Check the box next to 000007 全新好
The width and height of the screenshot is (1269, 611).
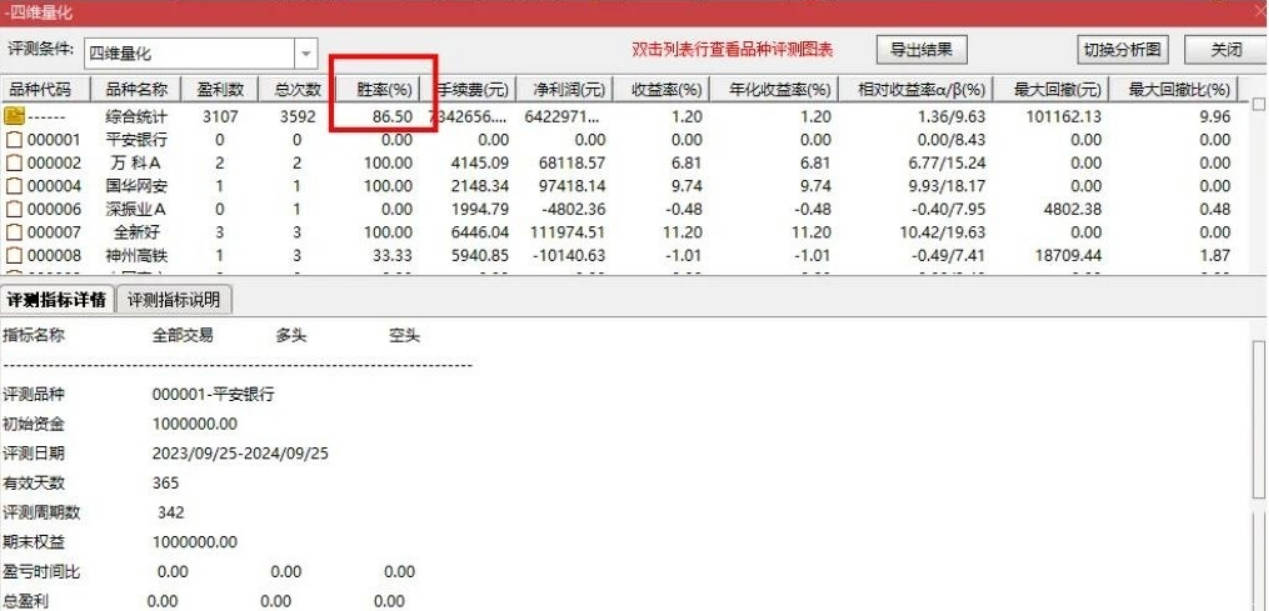click(14, 232)
